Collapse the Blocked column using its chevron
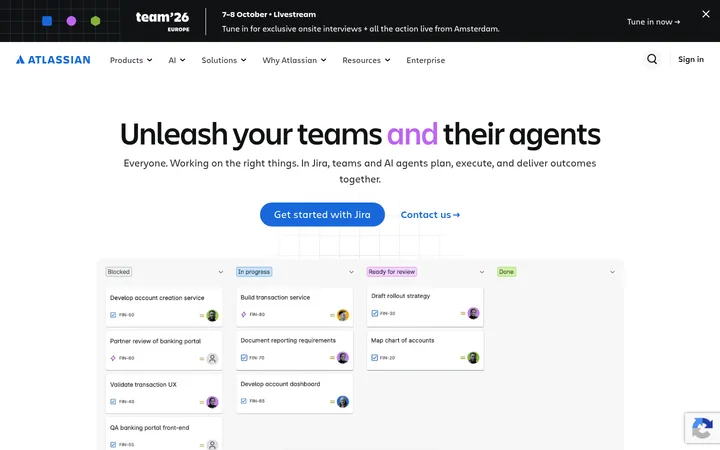The height and width of the screenshot is (450, 720). 220,272
